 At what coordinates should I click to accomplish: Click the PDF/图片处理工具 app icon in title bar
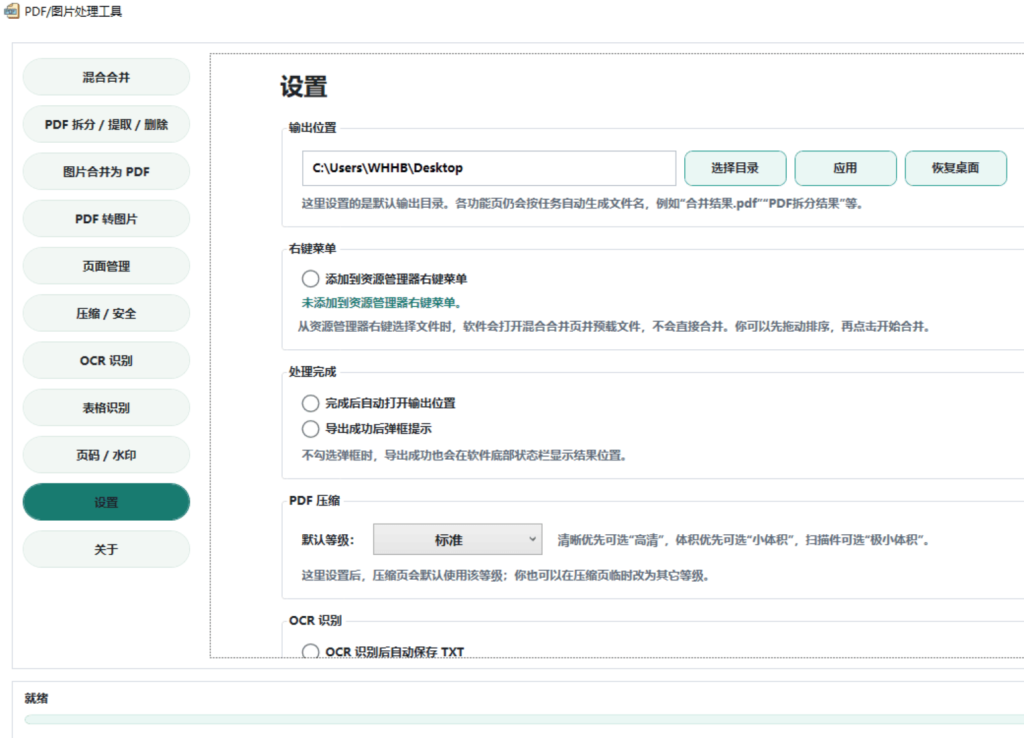(11, 11)
